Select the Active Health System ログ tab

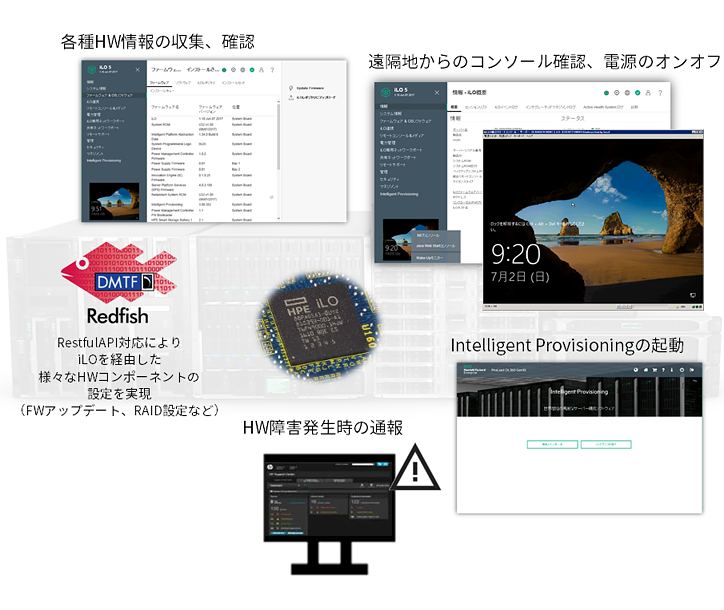[x=603, y=107]
